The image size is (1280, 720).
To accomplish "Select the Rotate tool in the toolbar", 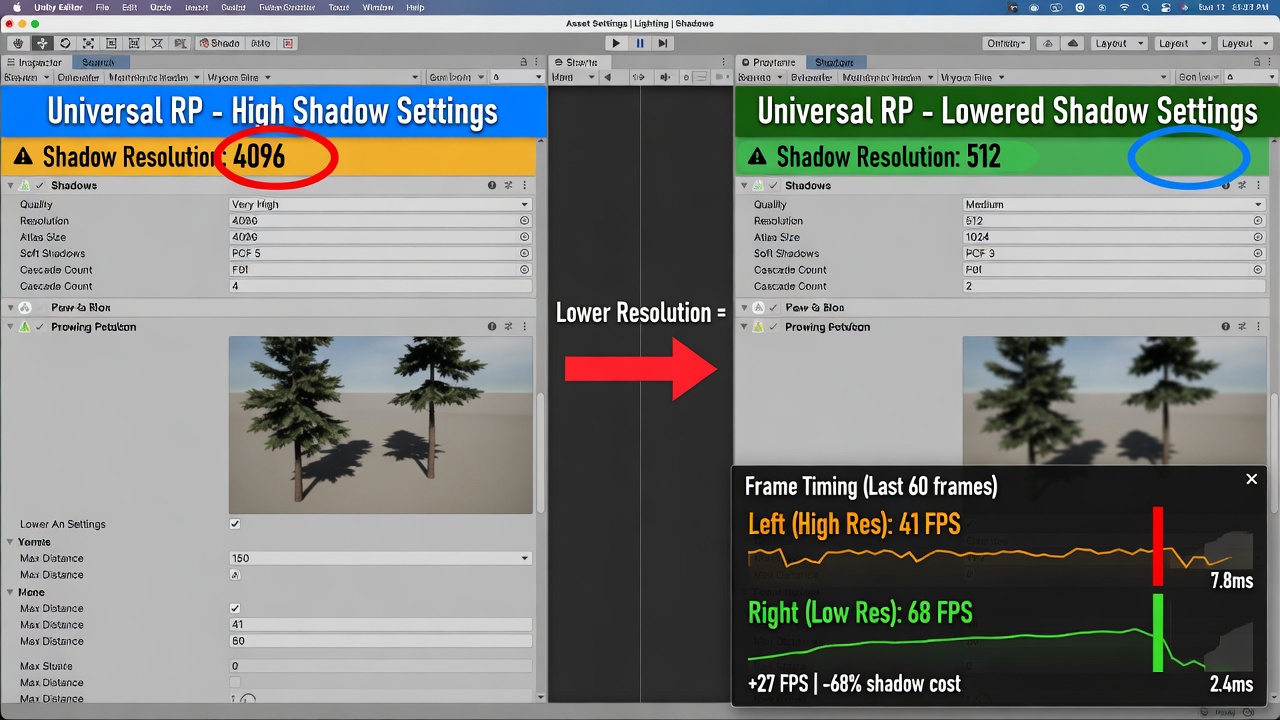I will (65, 43).
